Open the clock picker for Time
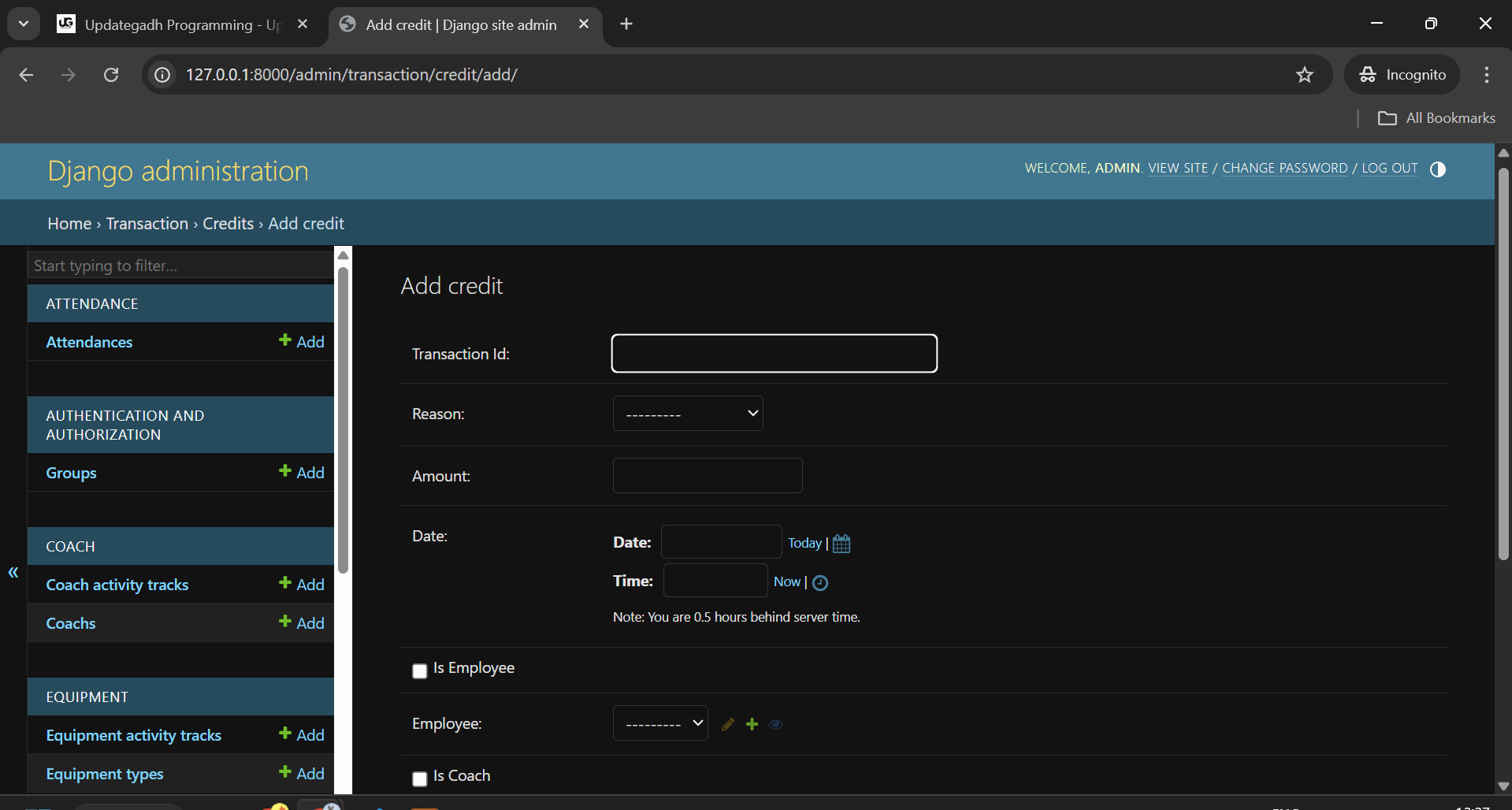1512x810 pixels. pos(820,582)
